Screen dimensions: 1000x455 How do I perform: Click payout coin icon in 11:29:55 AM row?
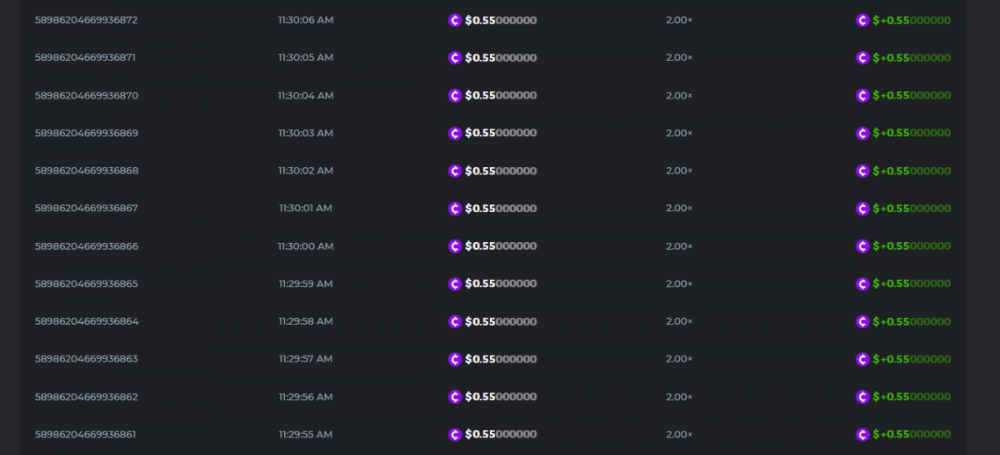click(x=862, y=434)
